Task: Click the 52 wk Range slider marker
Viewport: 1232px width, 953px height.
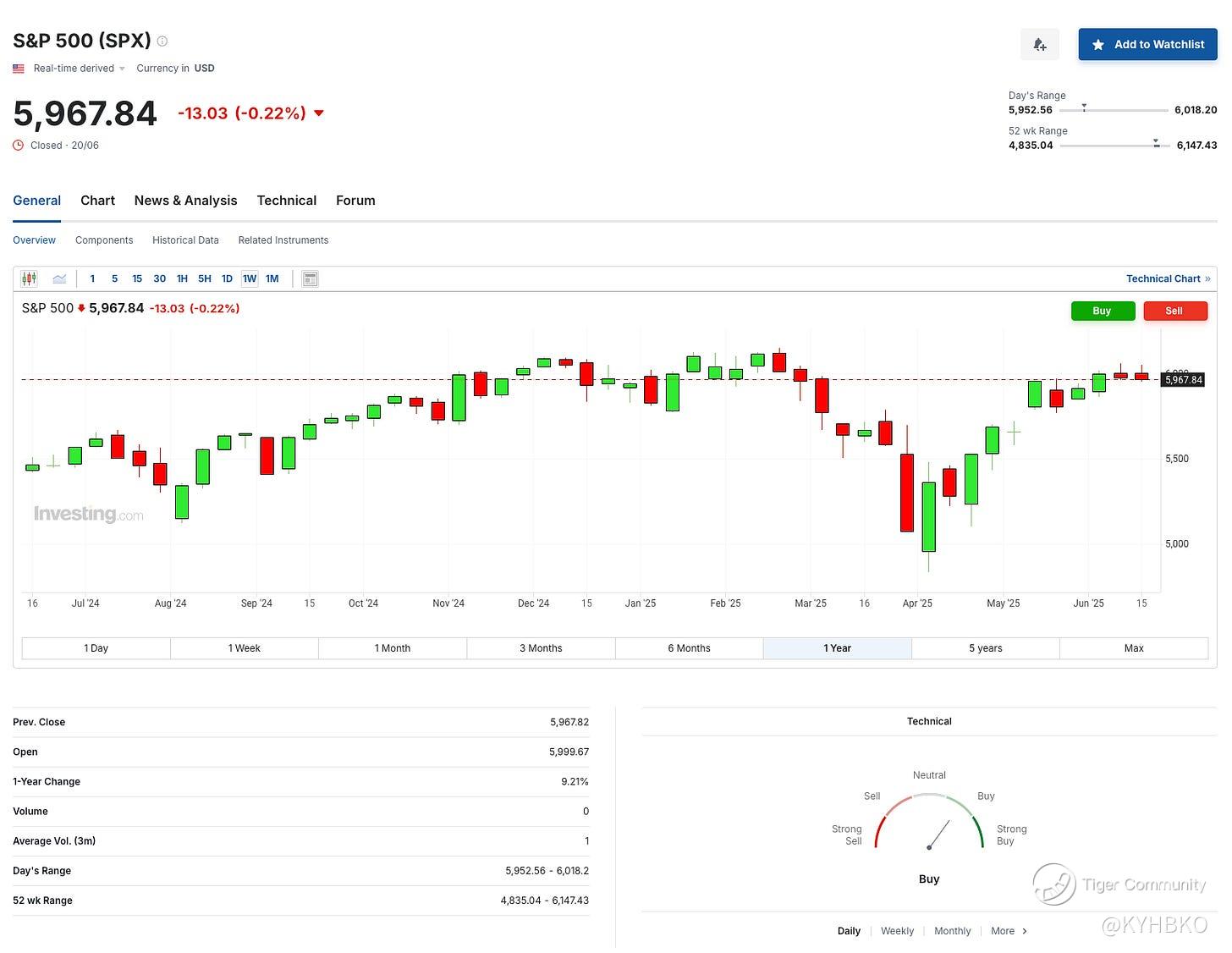Action: [x=1157, y=143]
